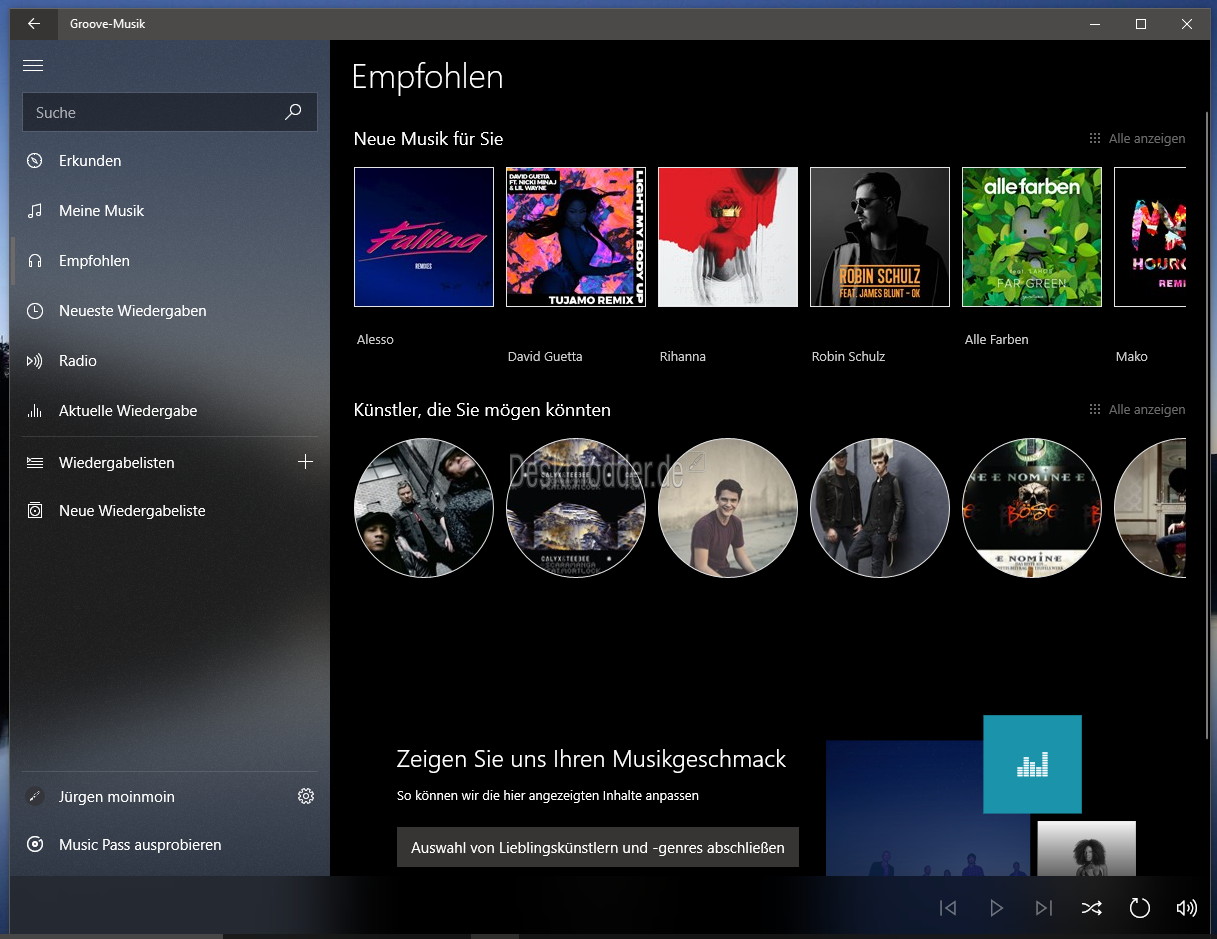Open the smiling man artist circle
Image resolution: width=1217 pixels, height=939 pixels.
(x=728, y=508)
